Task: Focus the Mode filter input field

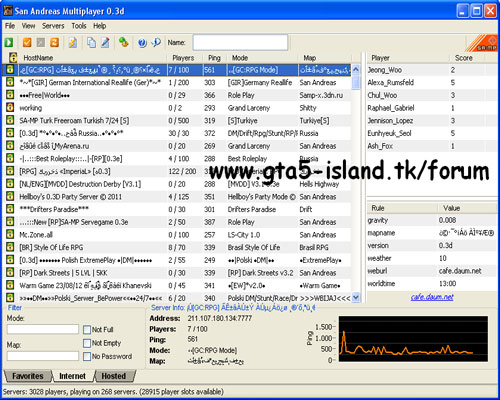Action: (43, 329)
